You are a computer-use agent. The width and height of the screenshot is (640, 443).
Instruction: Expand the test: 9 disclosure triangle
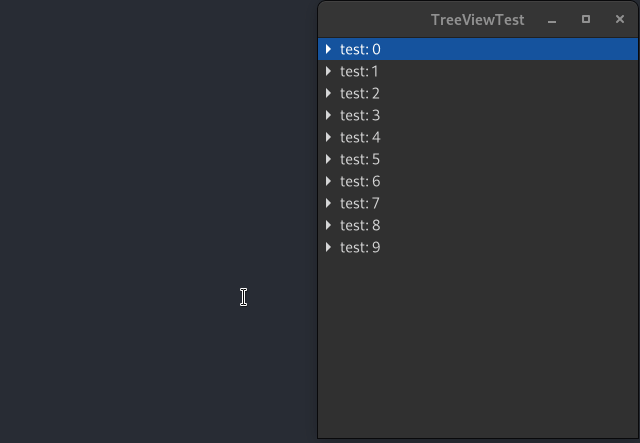coord(329,247)
